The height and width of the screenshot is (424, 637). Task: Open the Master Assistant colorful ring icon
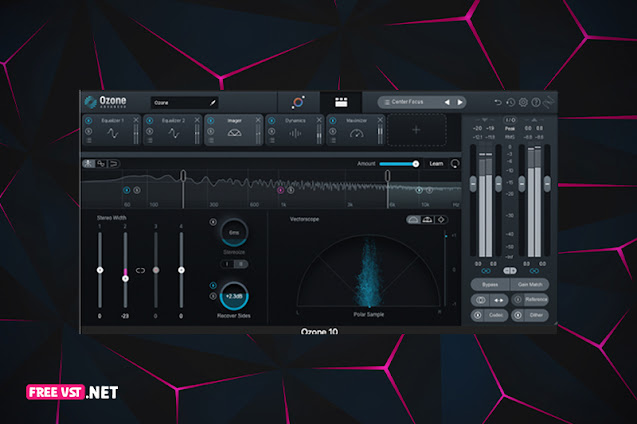tap(298, 102)
